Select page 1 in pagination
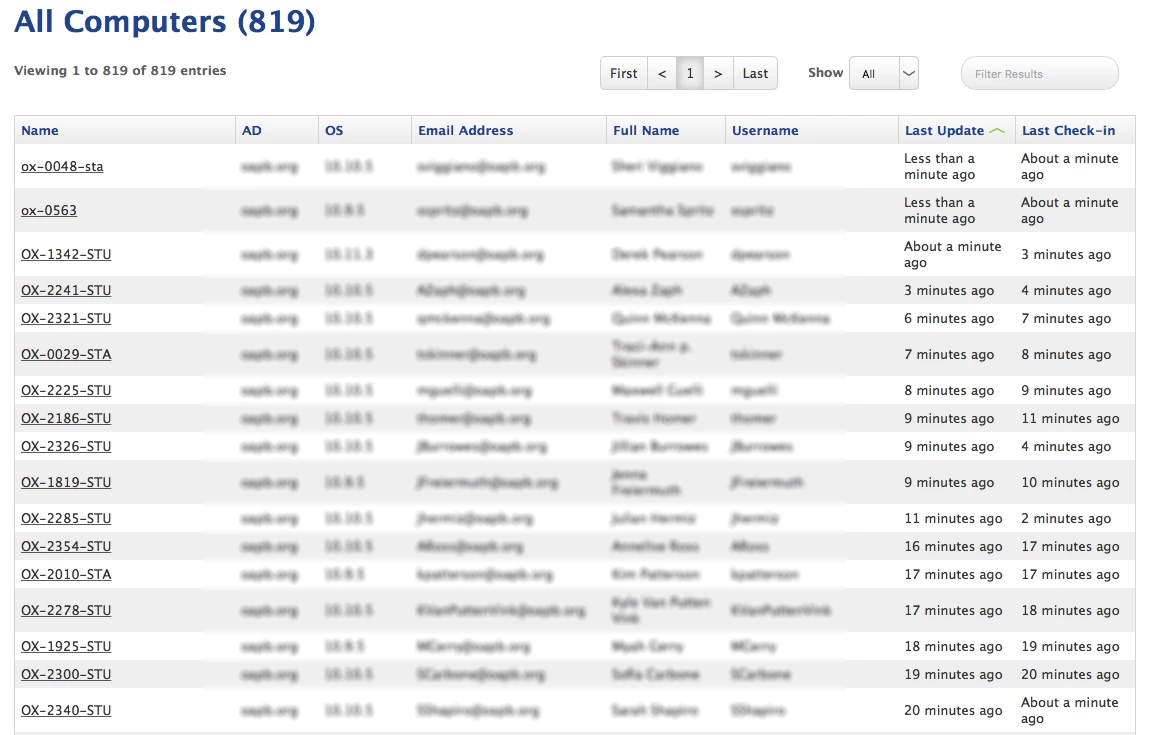 (690, 73)
